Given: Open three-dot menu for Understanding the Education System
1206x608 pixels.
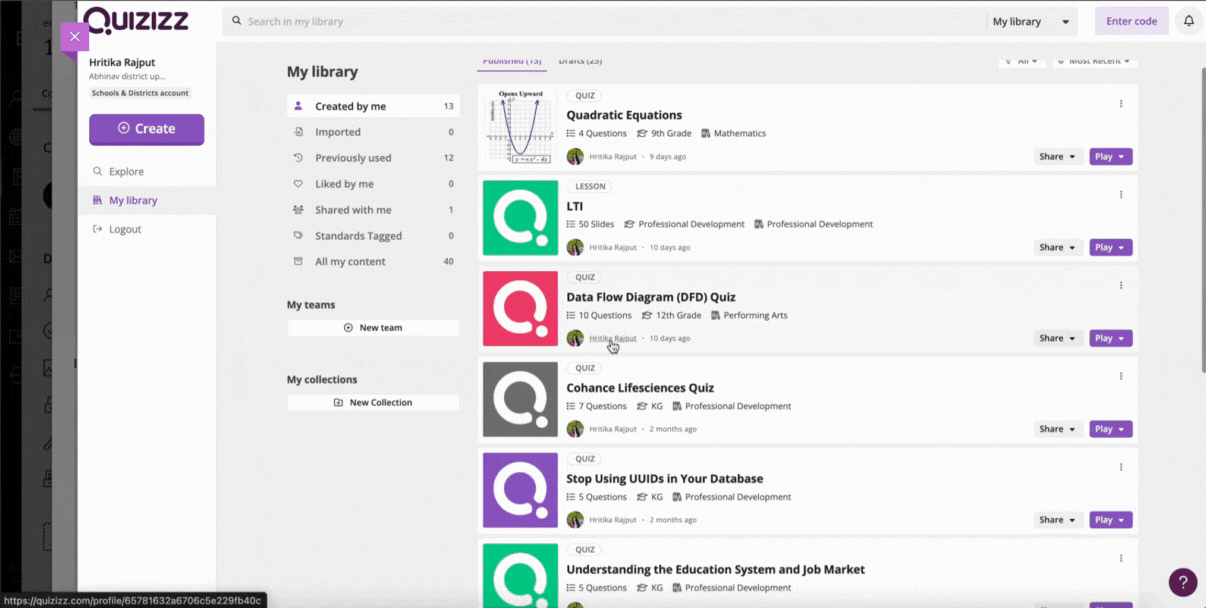Looking at the screenshot, I should point(1121,558).
